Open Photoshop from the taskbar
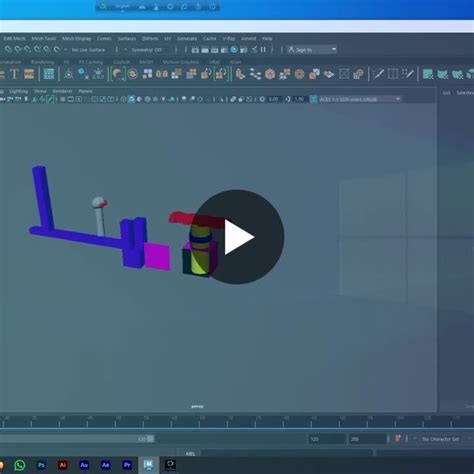The width and height of the screenshot is (474, 474). [x=41, y=465]
